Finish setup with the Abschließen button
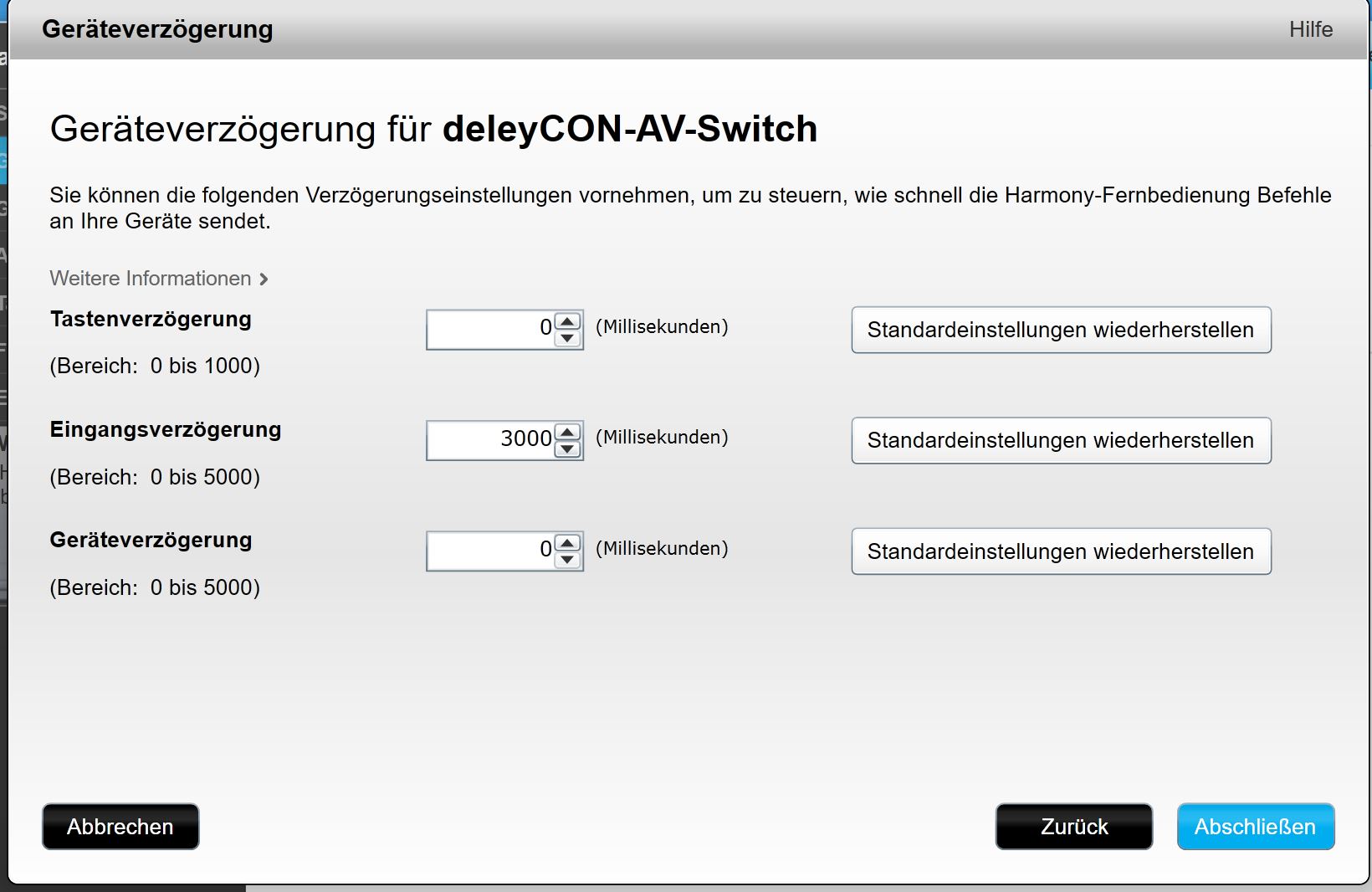Image resolution: width=1372 pixels, height=892 pixels. (1255, 827)
